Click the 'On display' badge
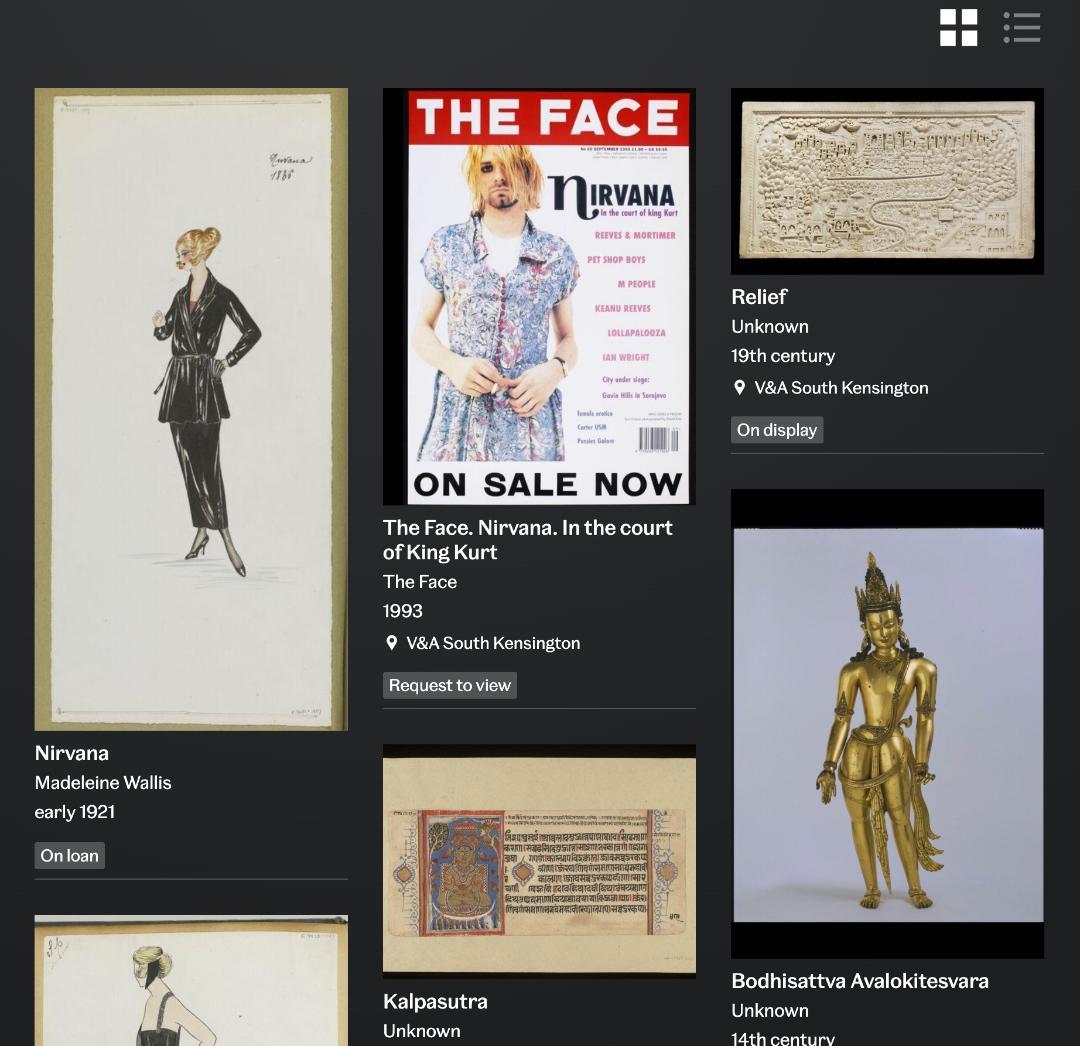1080x1046 pixels. pyautogui.click(x=777, y=430)
